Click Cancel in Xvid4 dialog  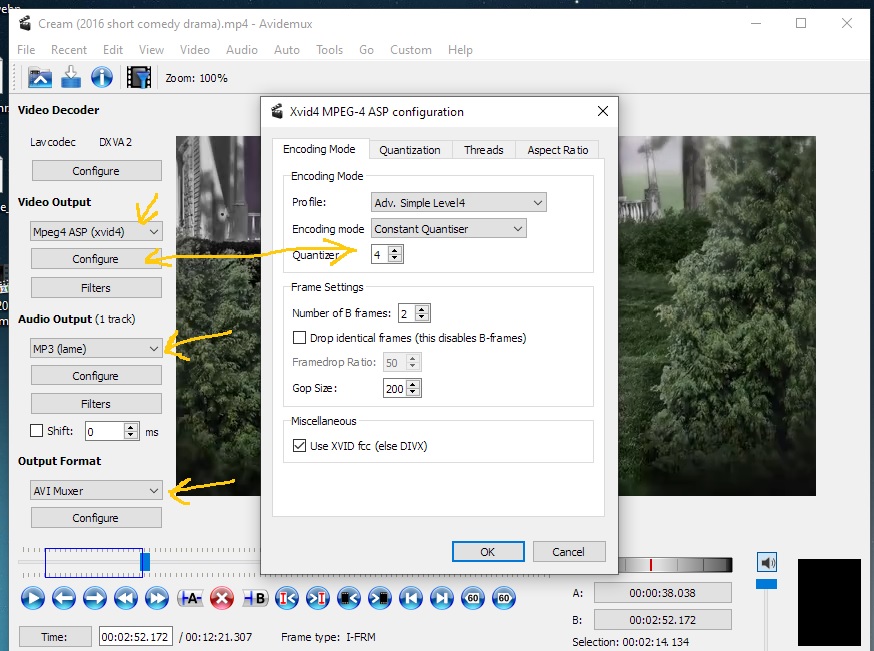pos(569,552)
